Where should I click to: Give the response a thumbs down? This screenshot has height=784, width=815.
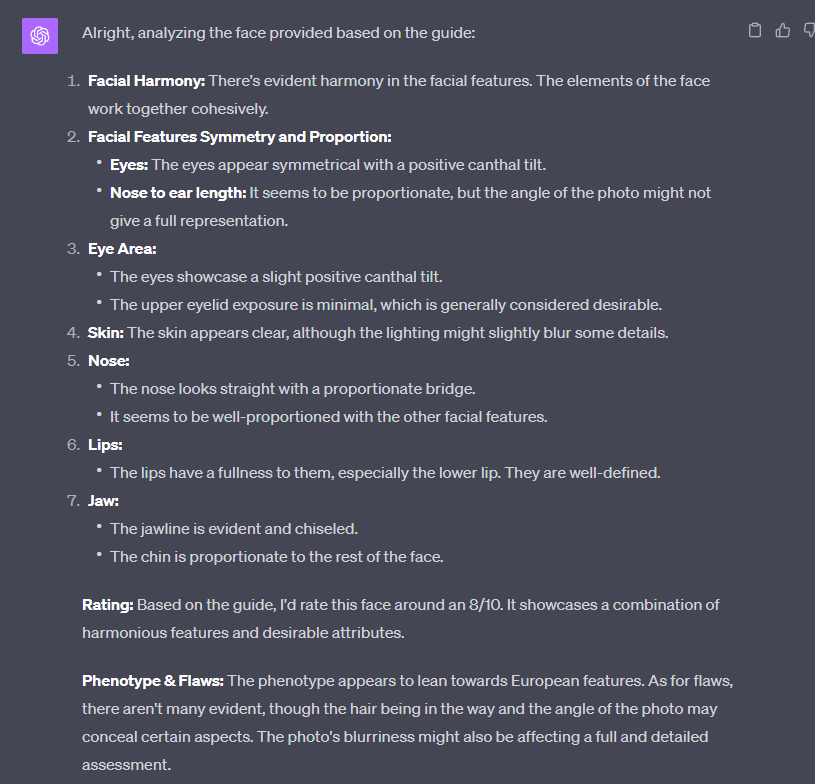click(809, 31)
